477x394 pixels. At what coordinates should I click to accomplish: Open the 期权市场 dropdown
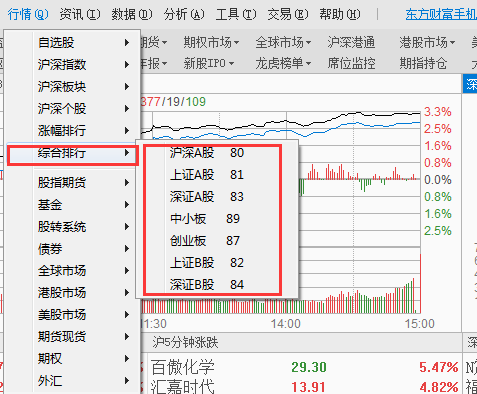tap(211, 42)
